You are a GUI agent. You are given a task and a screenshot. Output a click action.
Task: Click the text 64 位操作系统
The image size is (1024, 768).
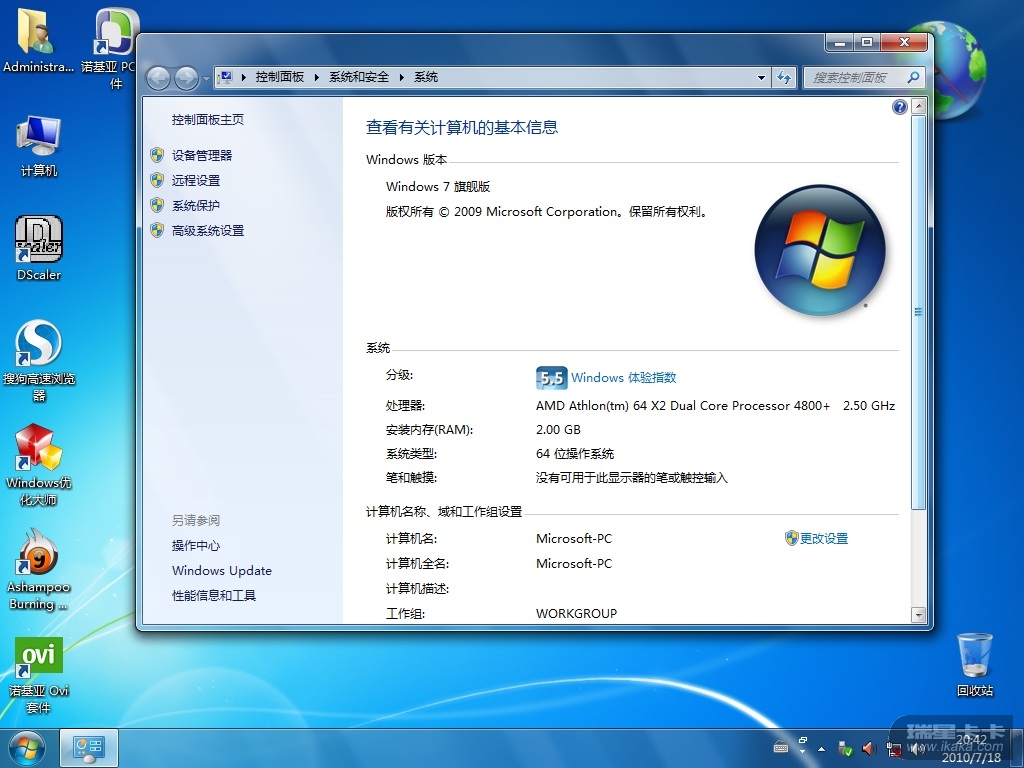575,454
